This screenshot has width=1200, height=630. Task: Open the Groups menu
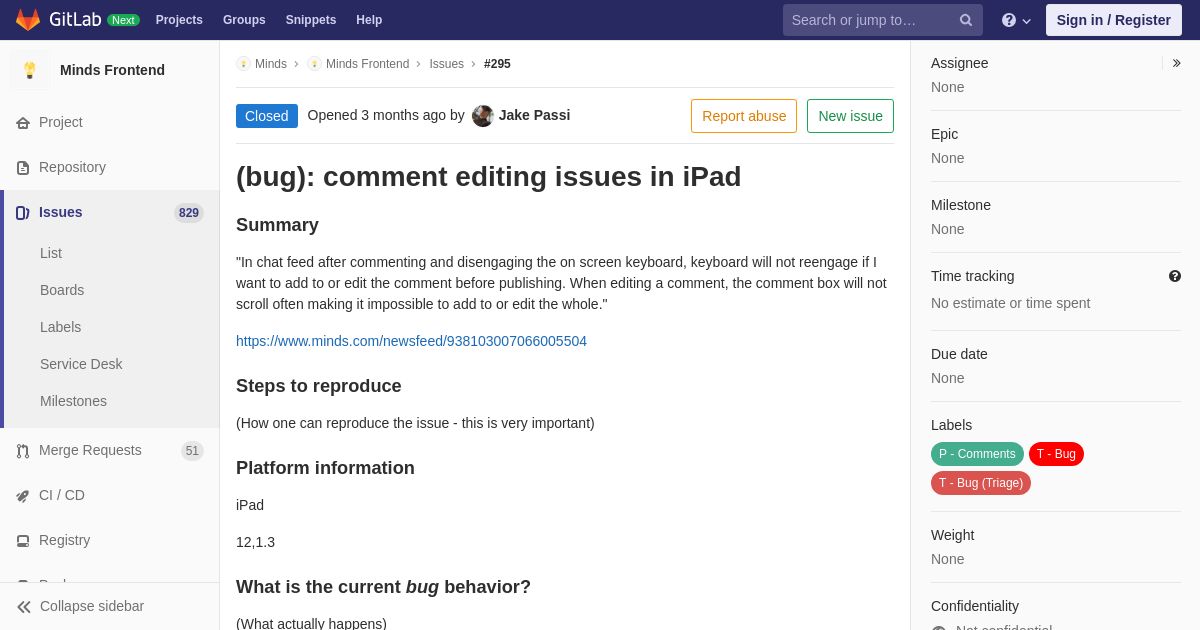244,20
